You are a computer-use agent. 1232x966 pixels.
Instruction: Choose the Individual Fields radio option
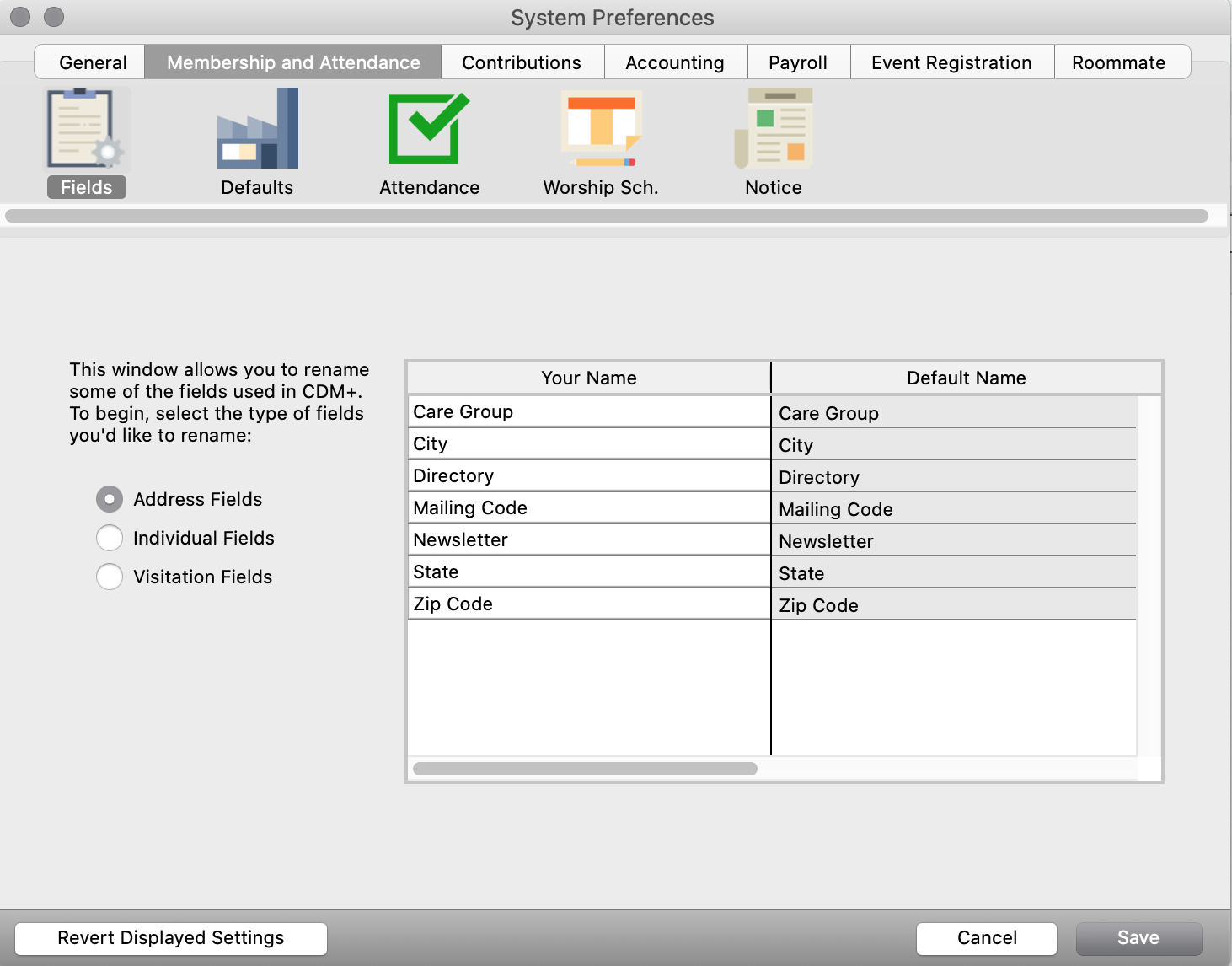pyautogui.click(x=110, y=538)
